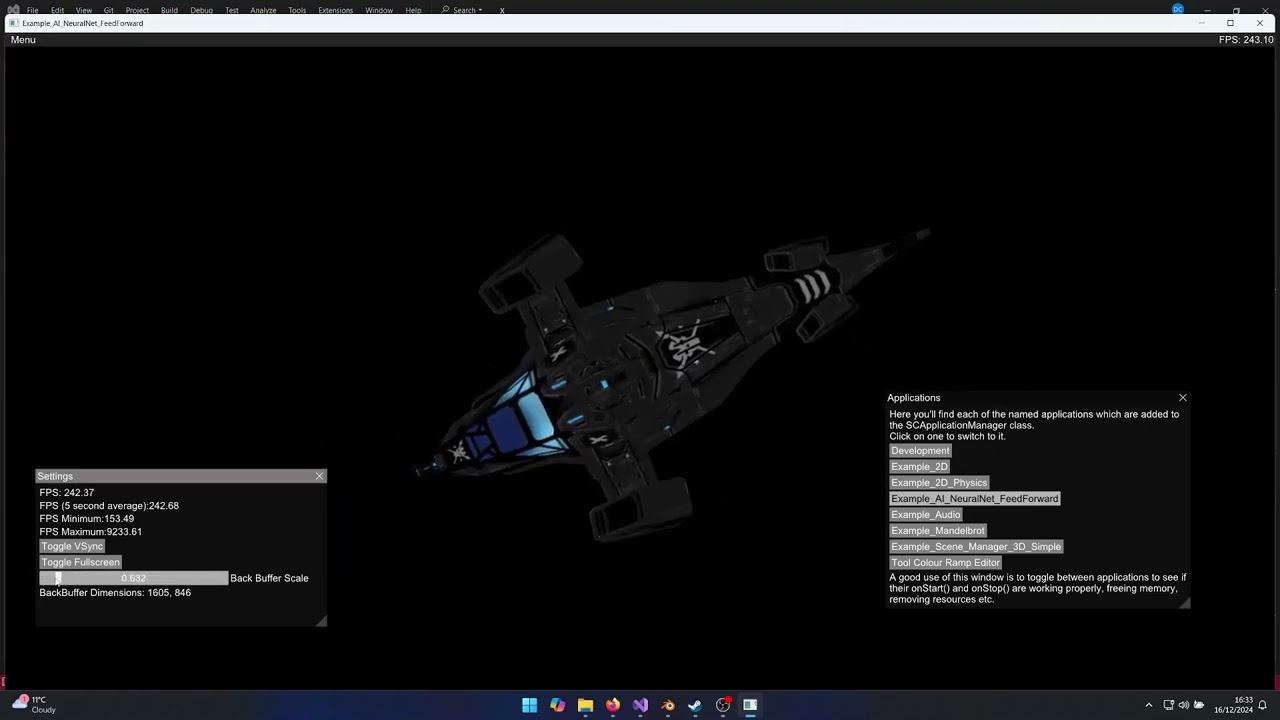Image resolution: width=1280 pixels, height=720 pixels.
Task: Open the Debug menu in Visual Studio
Action: coord(201,10)
